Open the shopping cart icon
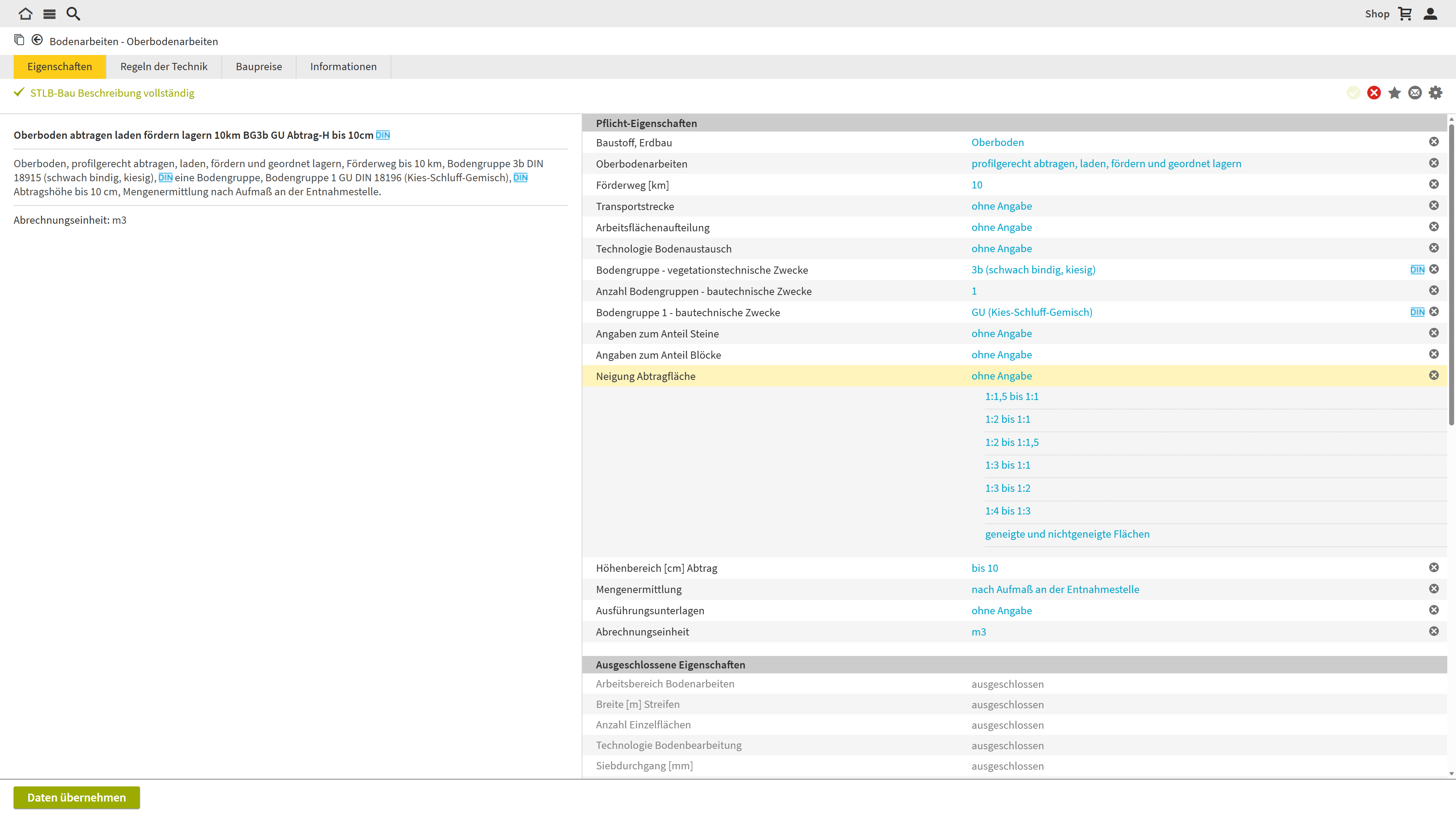 click(x=1405, y=14)
